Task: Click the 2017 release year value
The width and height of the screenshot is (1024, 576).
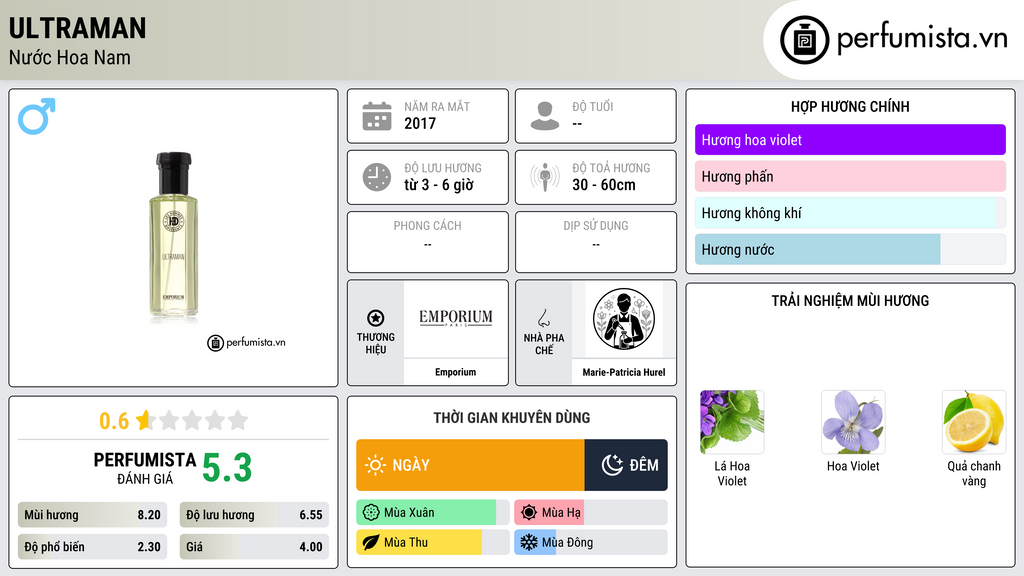Action: (x=420, y=123)
